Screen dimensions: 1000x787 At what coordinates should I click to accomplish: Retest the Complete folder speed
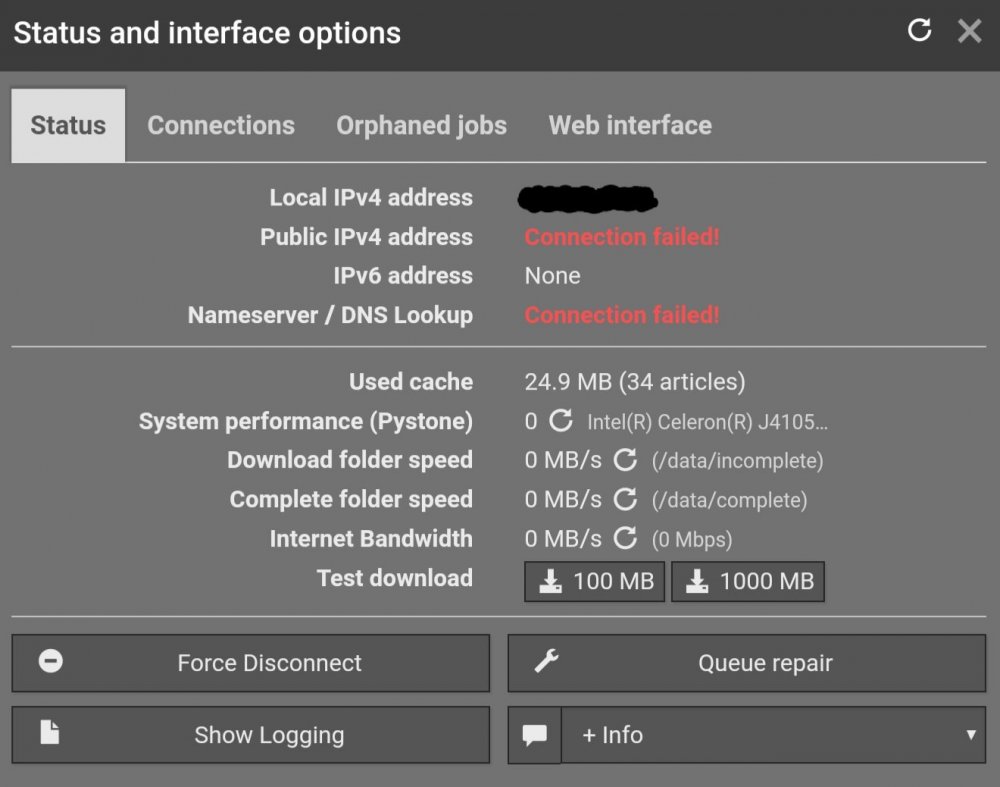[625, 499]
